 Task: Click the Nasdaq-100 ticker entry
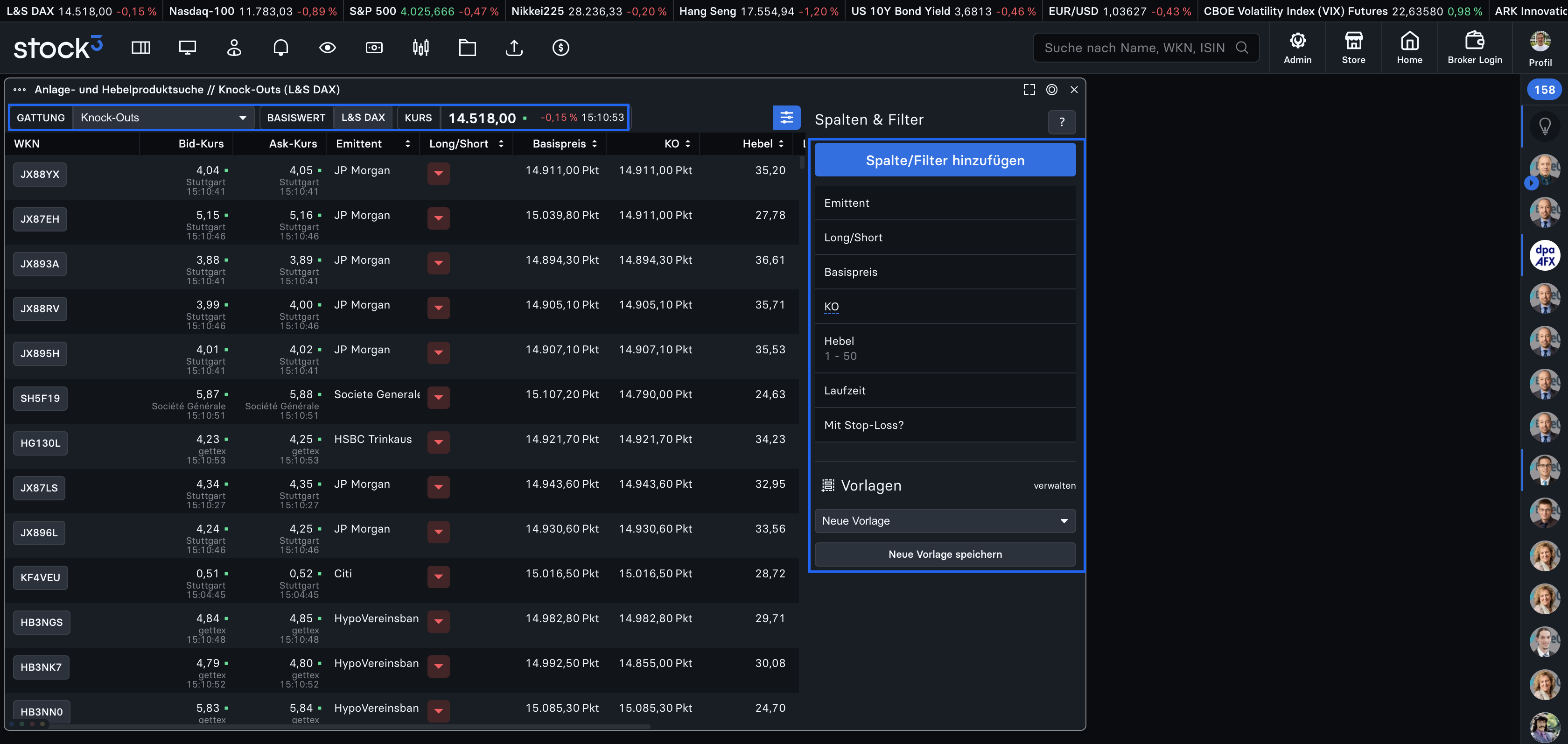252,11
